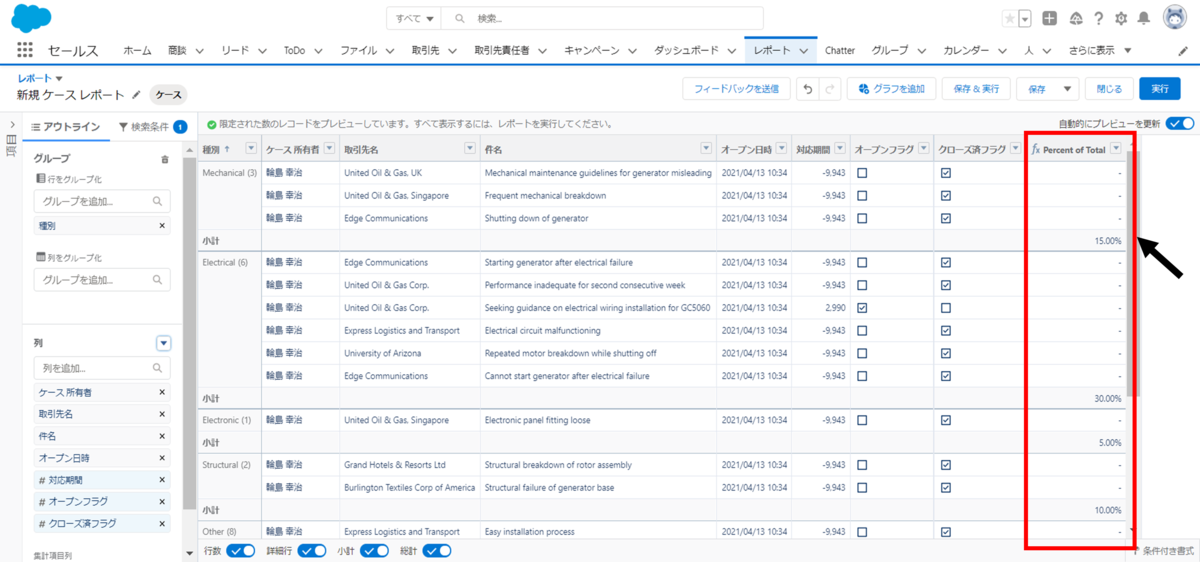Click the グラフを追加 button
The height and width of the screenshot is (562, 1200).
pyautogui.click(x=893, y=89)
